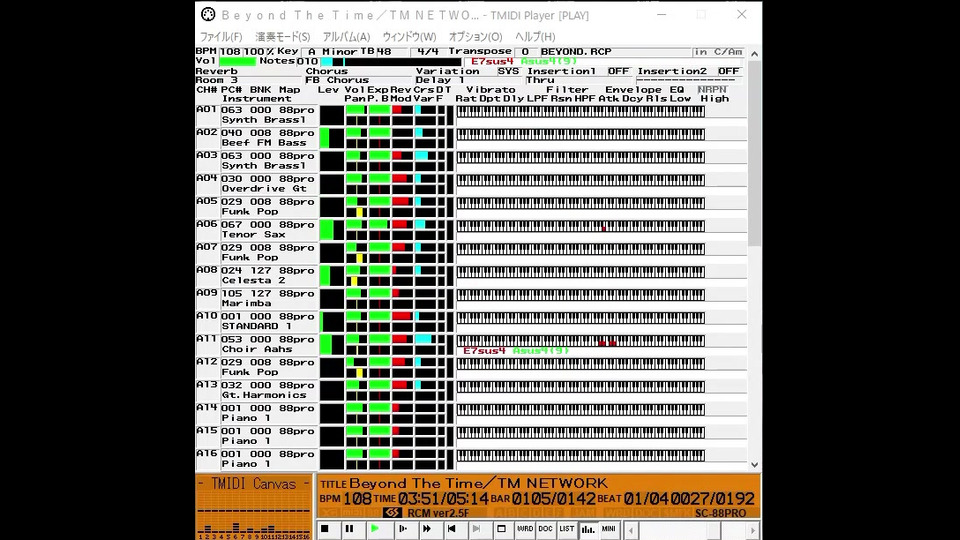Click the Key A Minor field
The width and height of the screenshot is (960, 540).
tap(332, 51)
